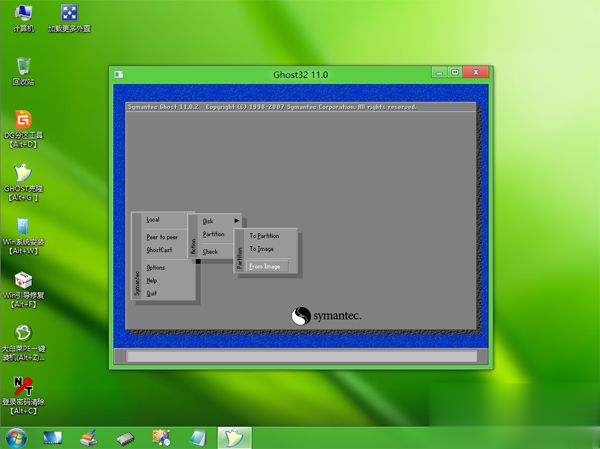The height and width of the screenshot is (449, 600).
Task: Click the Ghost taskbar button
Action: point(234,437)
